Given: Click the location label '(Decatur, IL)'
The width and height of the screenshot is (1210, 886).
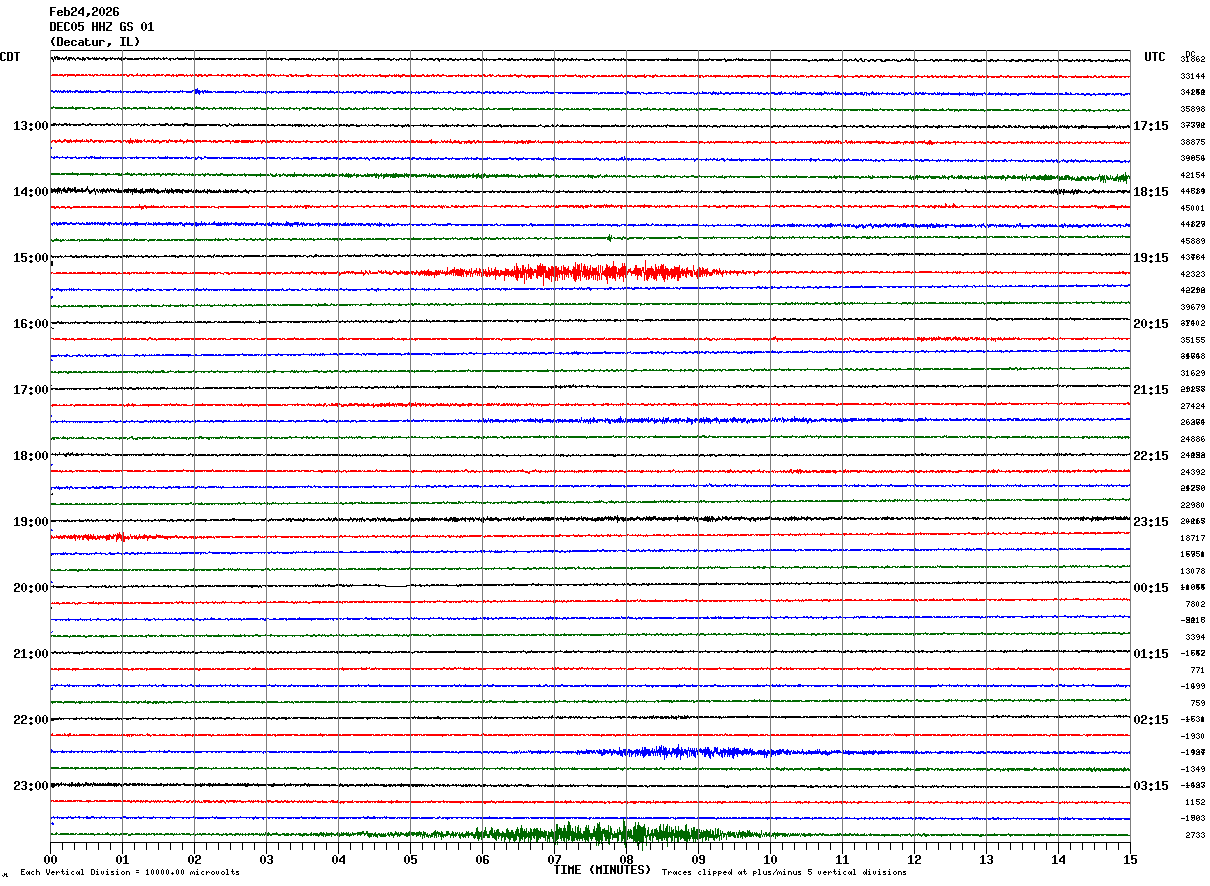Looking at the screenshot, I should pos(95,42).
